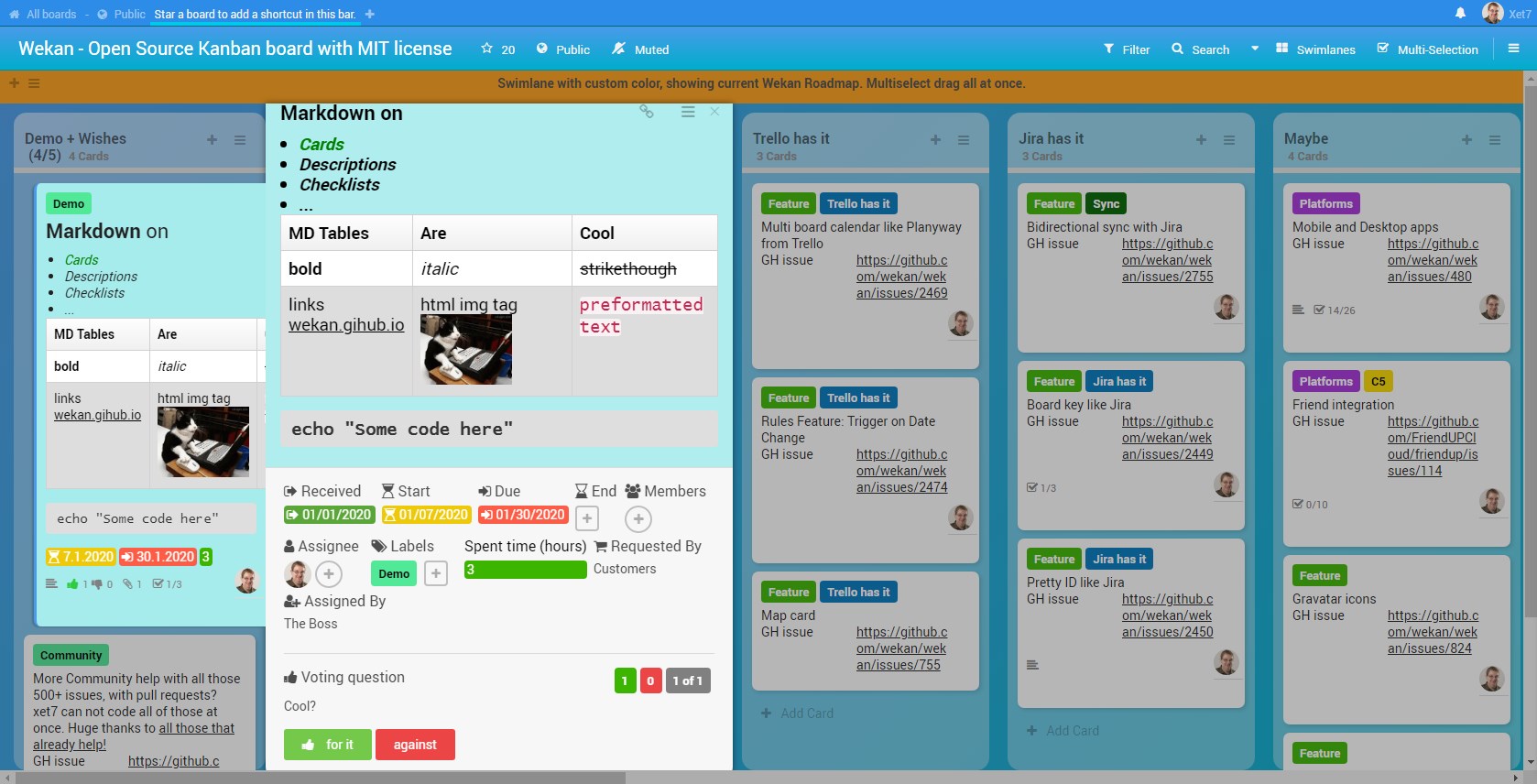
Task: Open the Bidirectional sync issue 2755 link
Action: [1168, 260]
